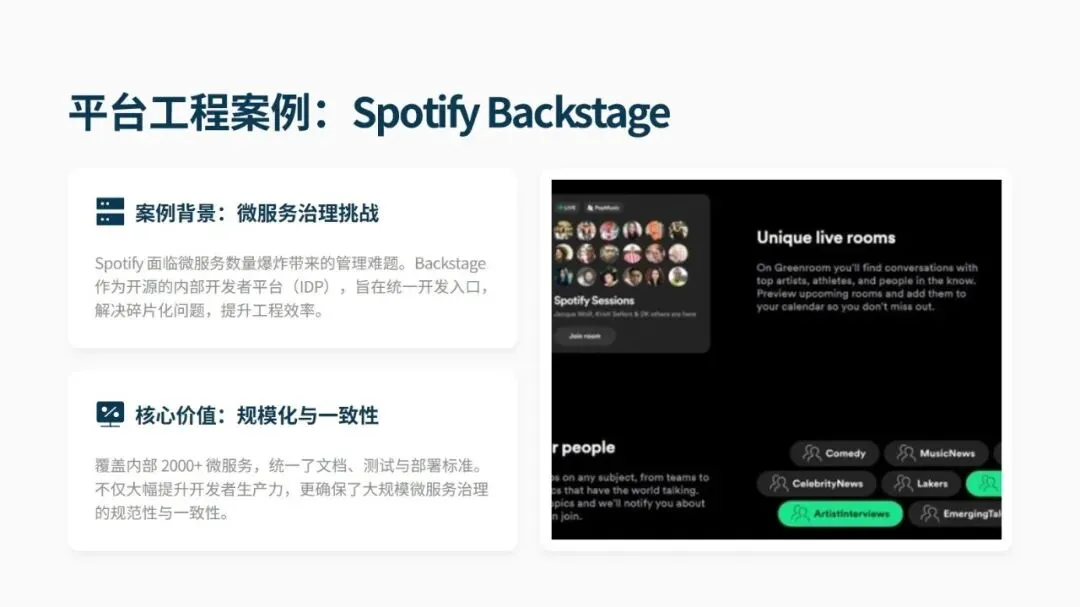
Task: Select the MusicNews topic chip
Action: [936, 453]
